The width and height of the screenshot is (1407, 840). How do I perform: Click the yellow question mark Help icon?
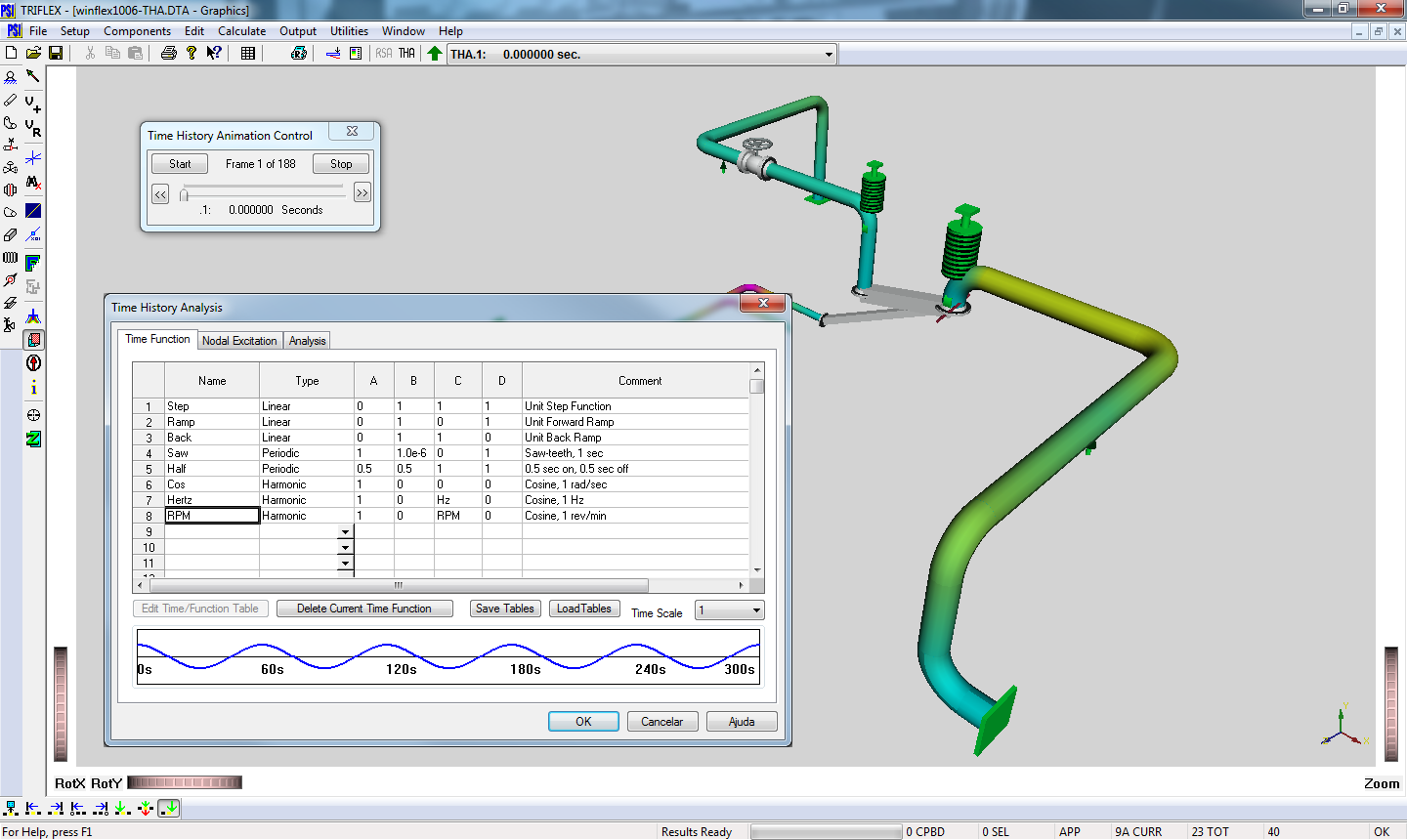coord(192,53)
